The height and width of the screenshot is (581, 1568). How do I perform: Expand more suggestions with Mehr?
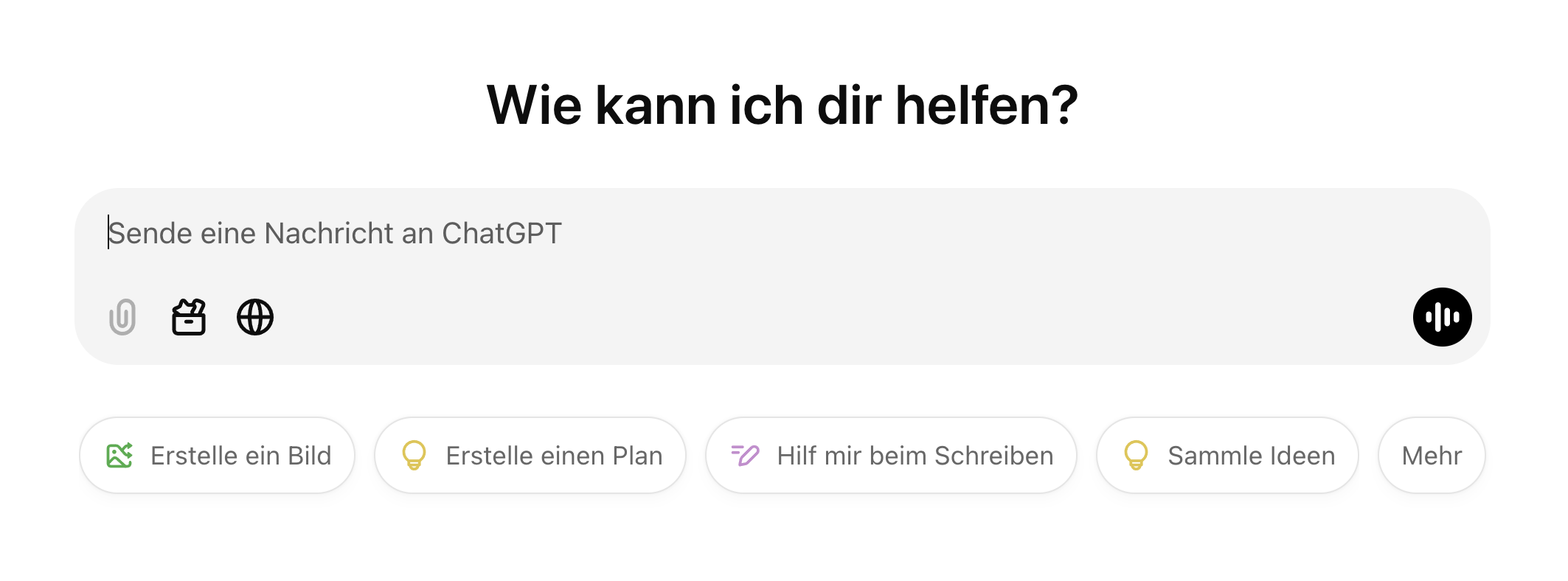1432,456
